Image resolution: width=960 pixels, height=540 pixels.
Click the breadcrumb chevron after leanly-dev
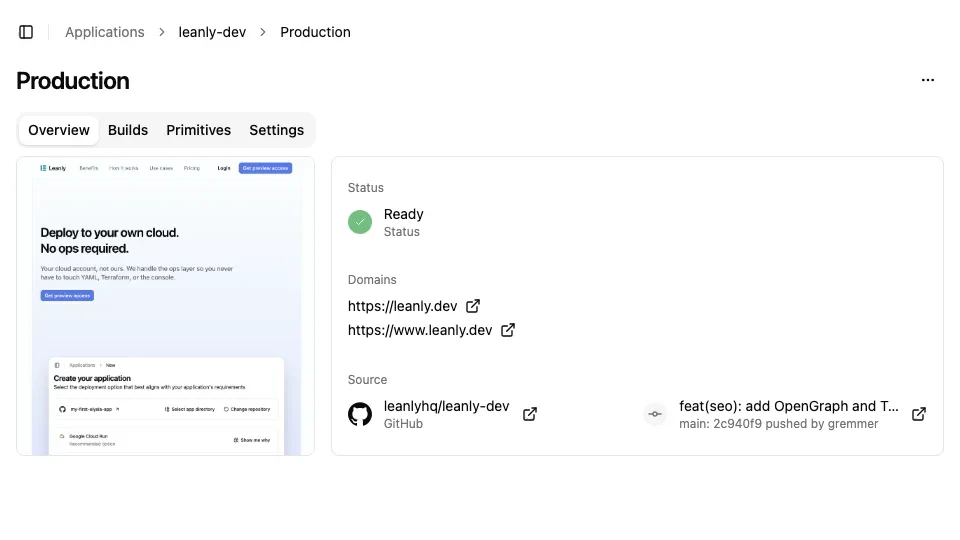pyautogui.click(x=263, y=32)
